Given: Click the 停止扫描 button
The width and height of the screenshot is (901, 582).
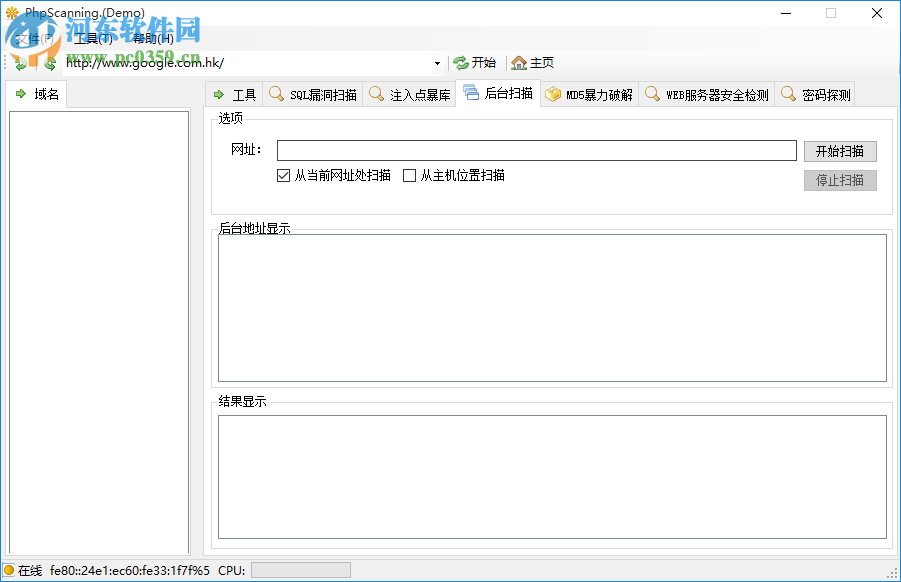Looking at the screenshot, I should (839, 180).
